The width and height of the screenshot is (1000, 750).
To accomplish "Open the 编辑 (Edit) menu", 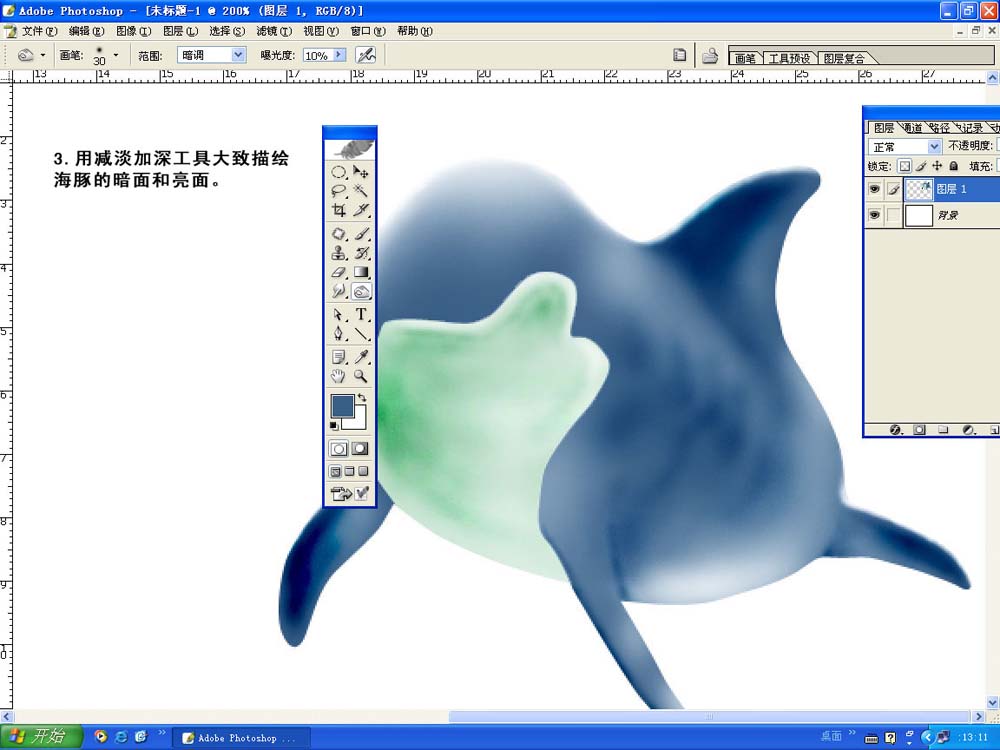I will (86, 31).
